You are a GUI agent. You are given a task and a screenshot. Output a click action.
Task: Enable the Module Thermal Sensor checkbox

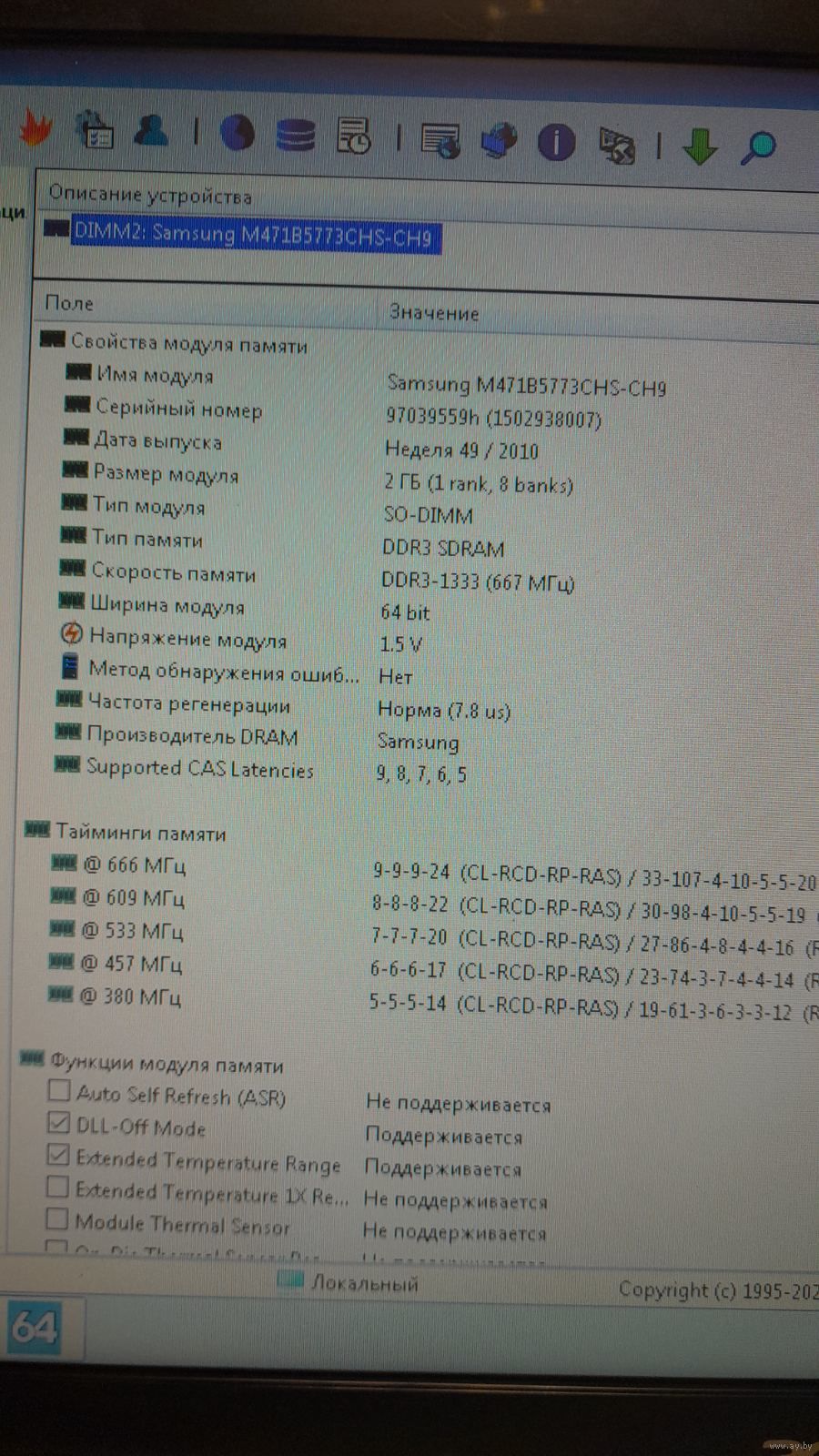tap(56, 1218)
